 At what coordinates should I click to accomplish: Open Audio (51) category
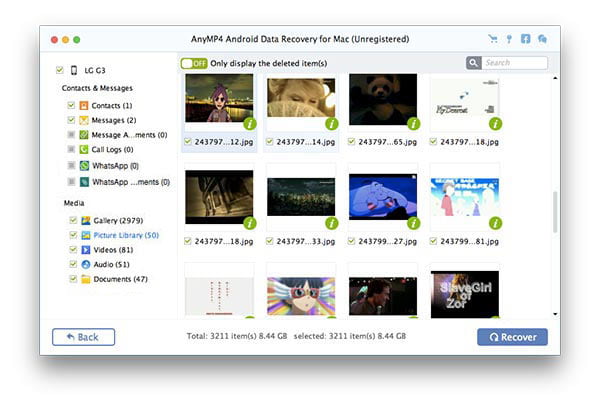(x=111, y=264)
